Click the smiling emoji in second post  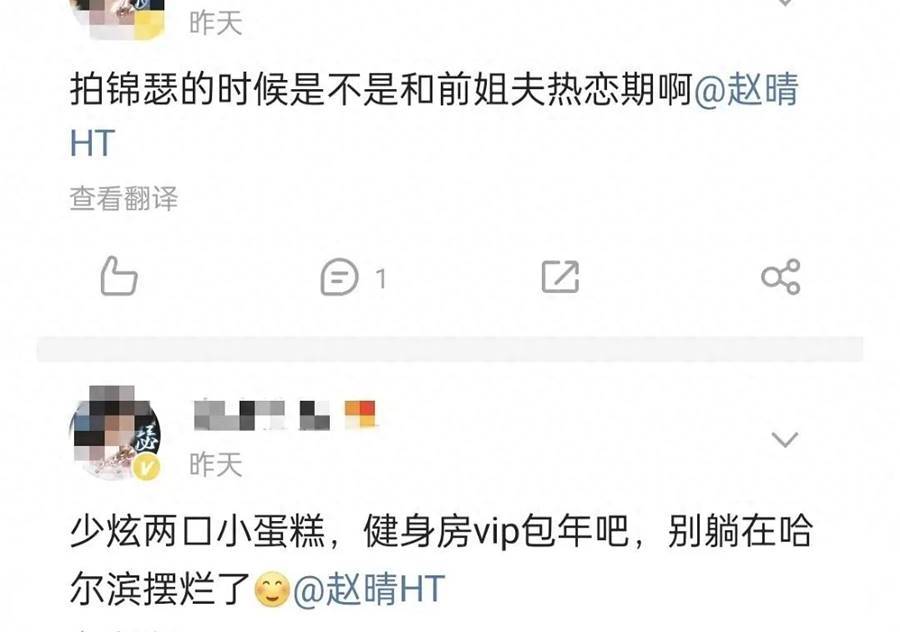click(x=271, y=590)
